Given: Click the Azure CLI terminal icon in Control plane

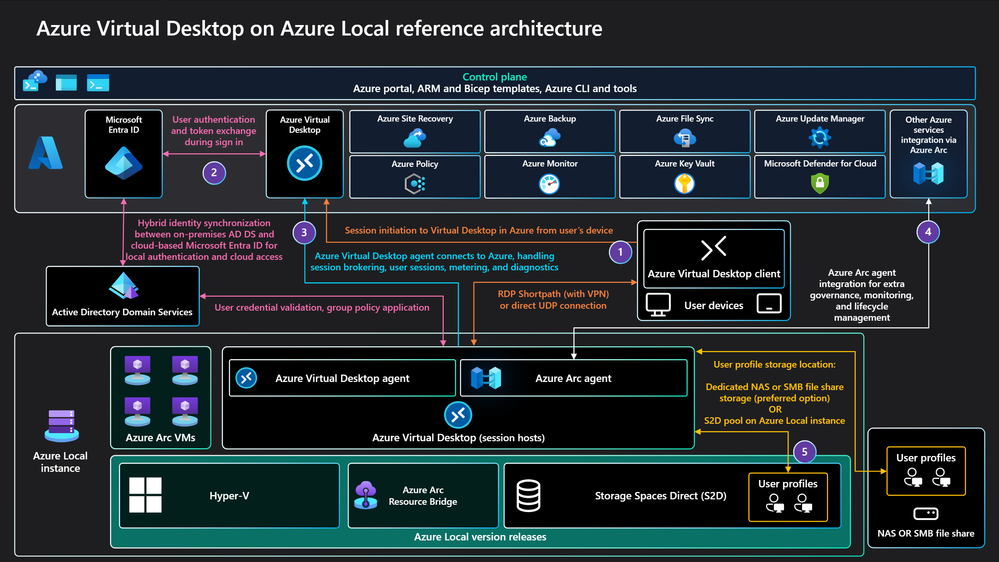Looking at the screenshot, I should tap(98, 83).
